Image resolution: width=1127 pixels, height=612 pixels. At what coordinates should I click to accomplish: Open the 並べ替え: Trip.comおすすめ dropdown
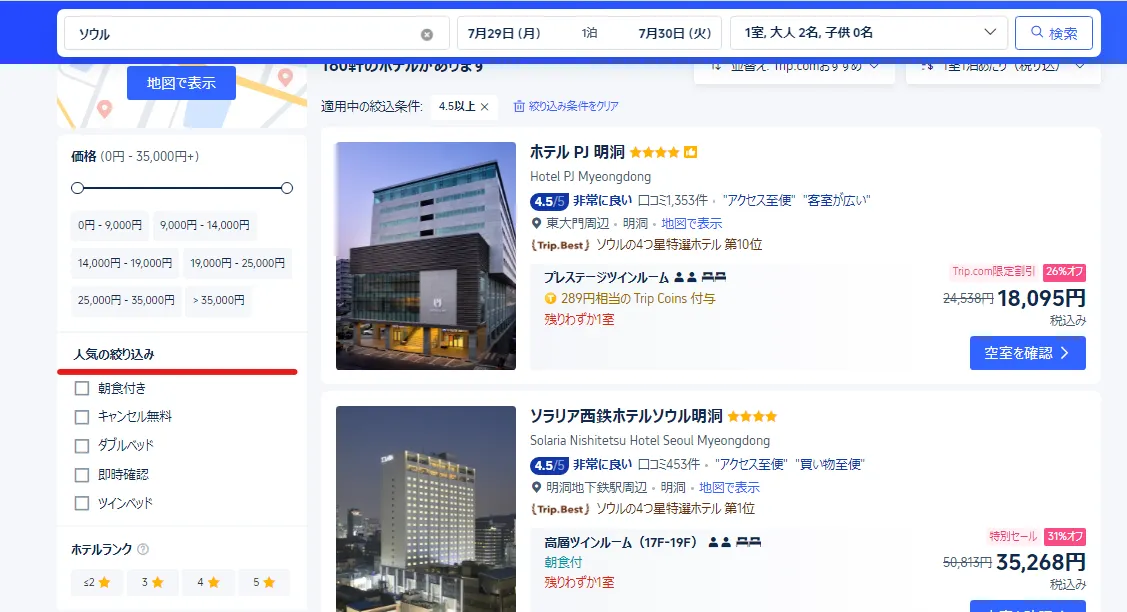[793, 66]
